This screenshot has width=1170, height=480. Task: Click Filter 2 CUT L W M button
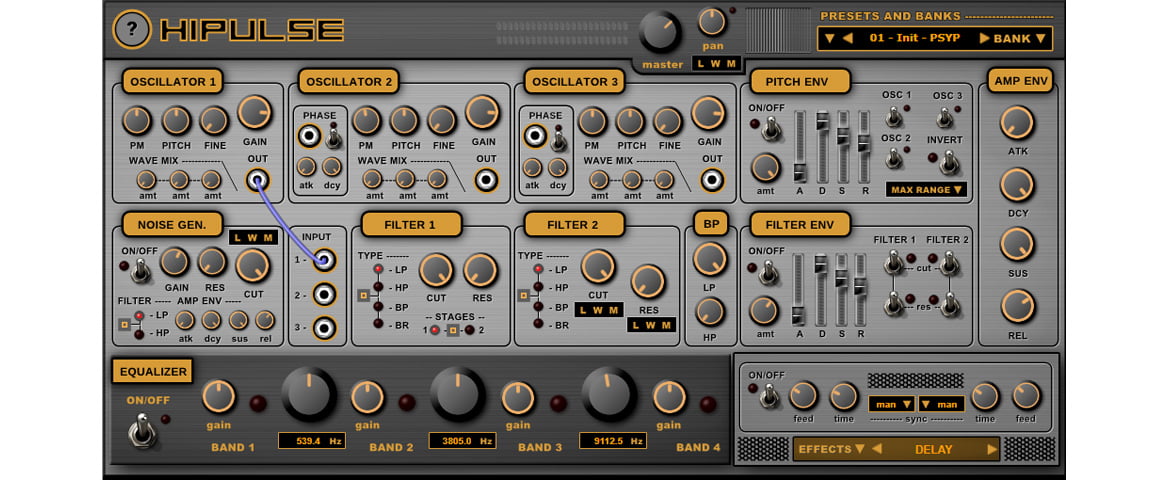(598, 309)
